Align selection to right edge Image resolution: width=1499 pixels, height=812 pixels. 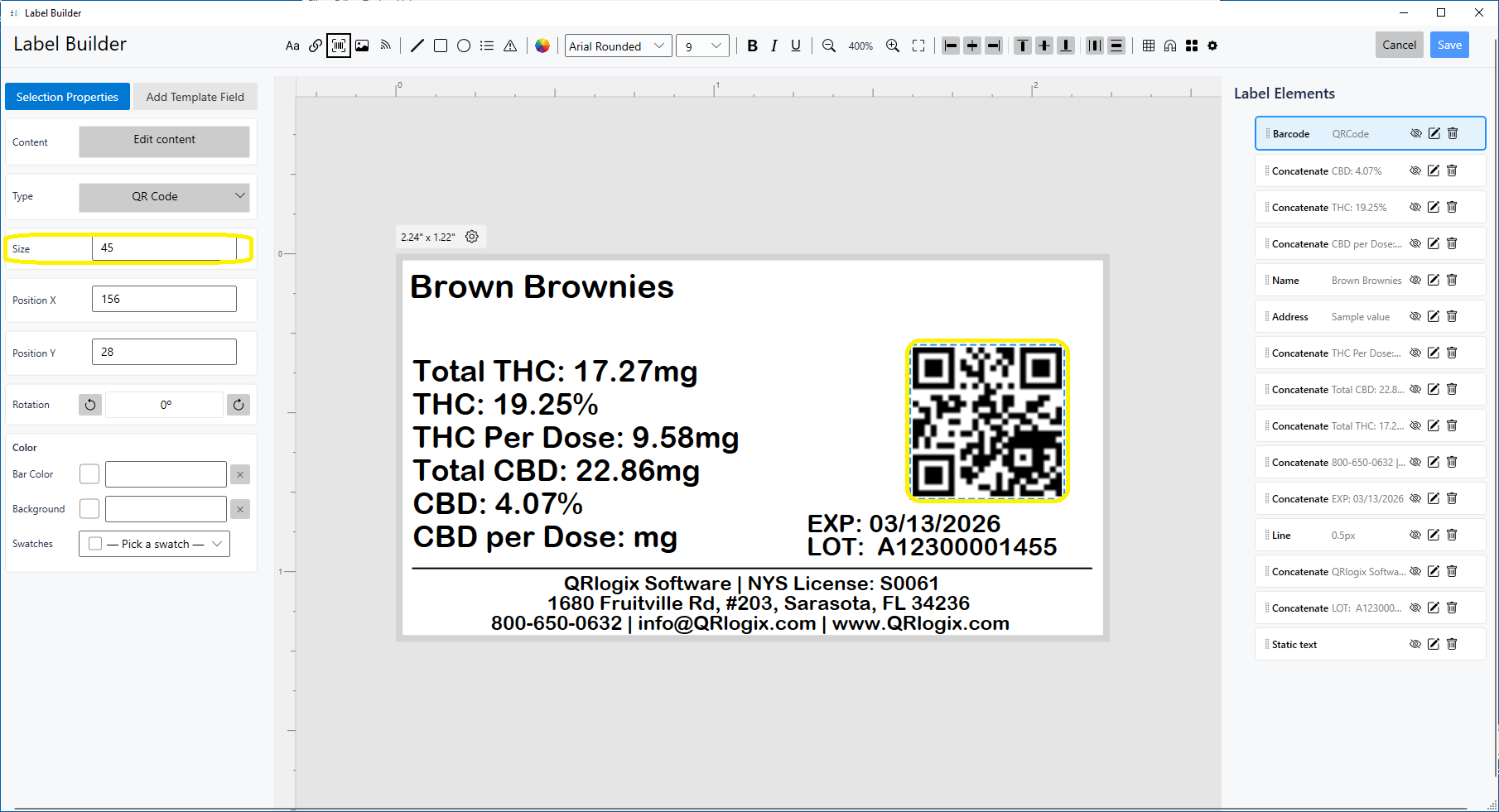click(x=994, y=46)
